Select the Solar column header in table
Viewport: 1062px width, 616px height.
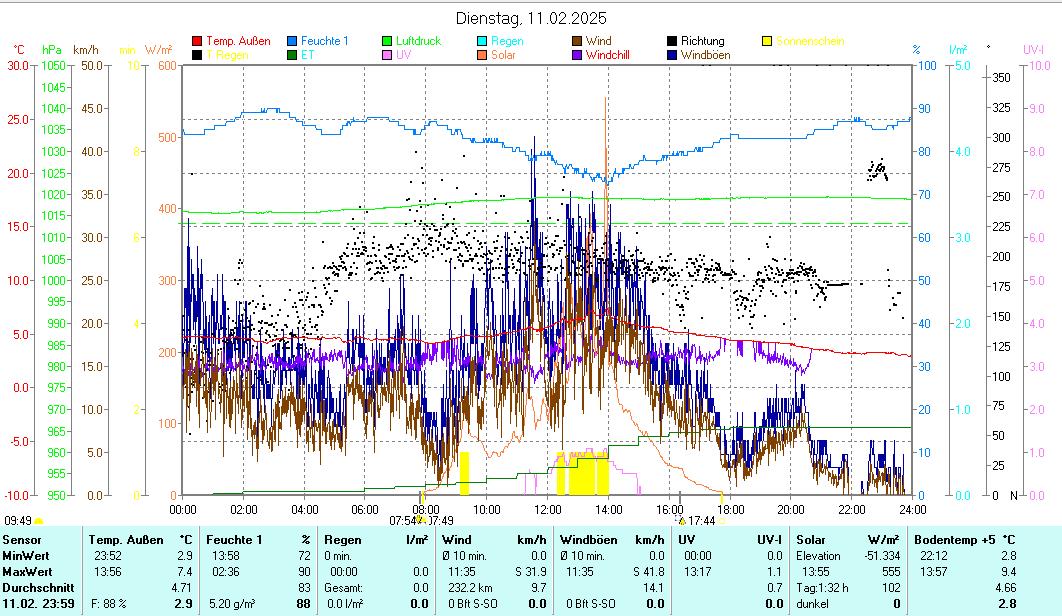(812, 540)
